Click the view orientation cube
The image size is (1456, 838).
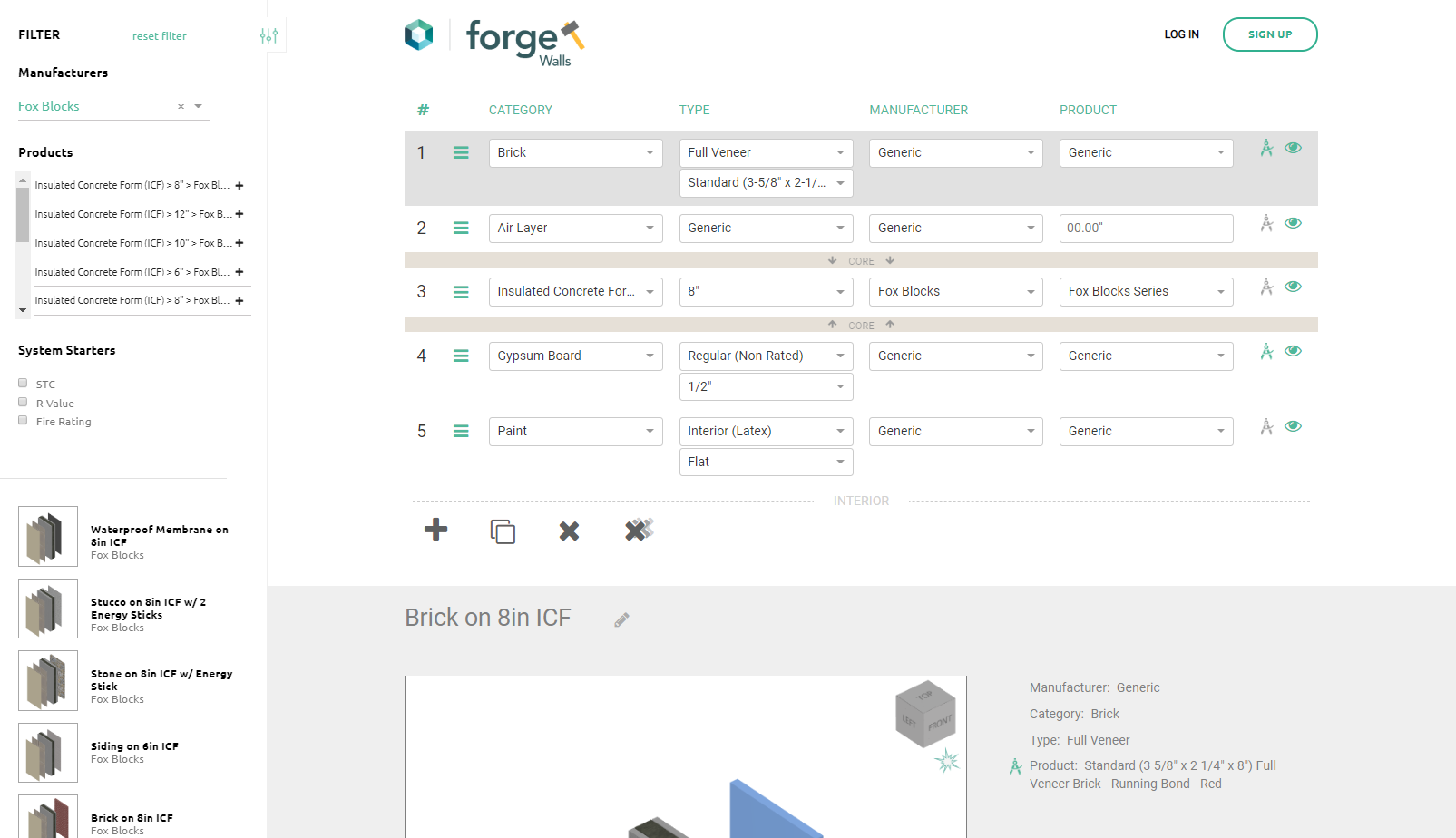(x=925, y=714)
